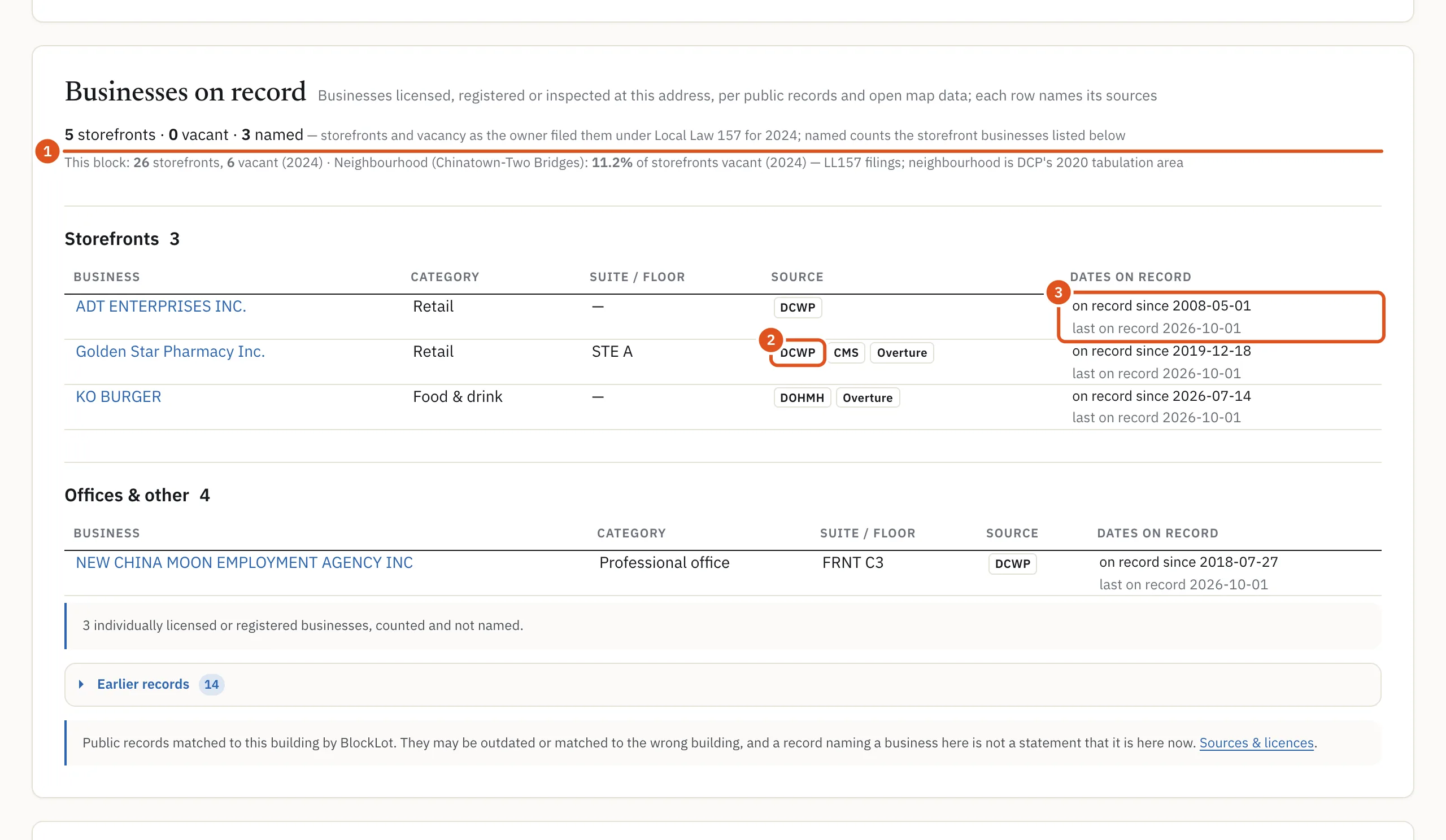This screenshot has width=1446, height=840.
Task: Click the Overture tag in KO BURGER row
Action: [x=867, y=398]
